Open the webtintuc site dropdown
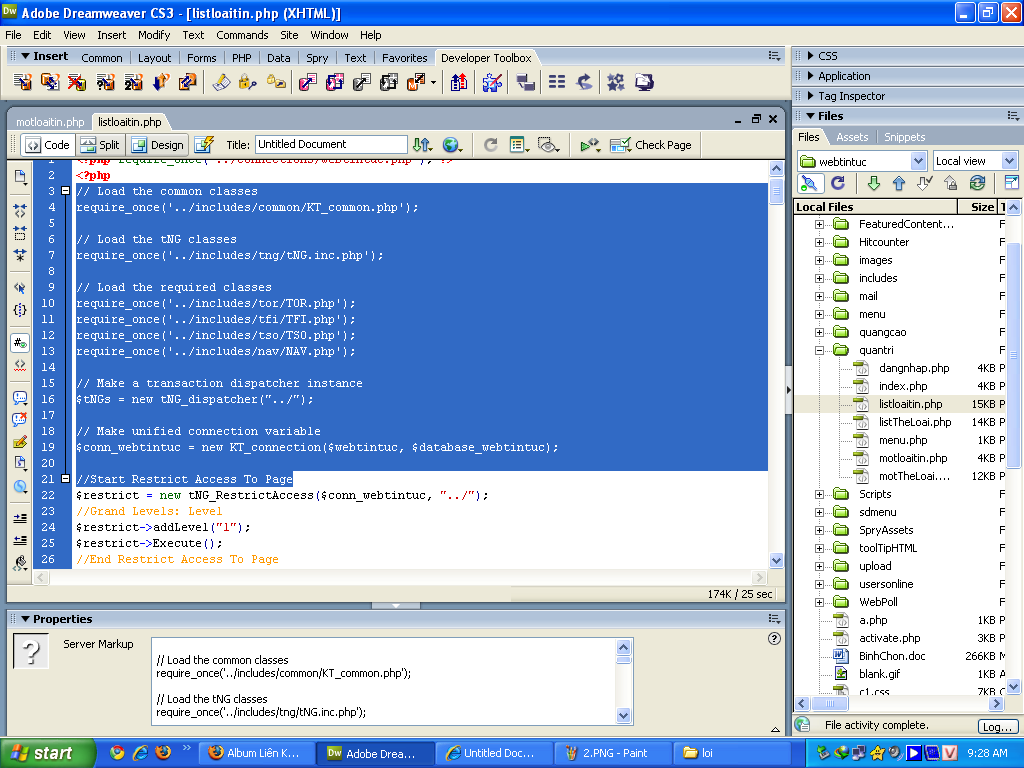The width and height of the screenshot is (1024, 768). click(x=918, y=161)
